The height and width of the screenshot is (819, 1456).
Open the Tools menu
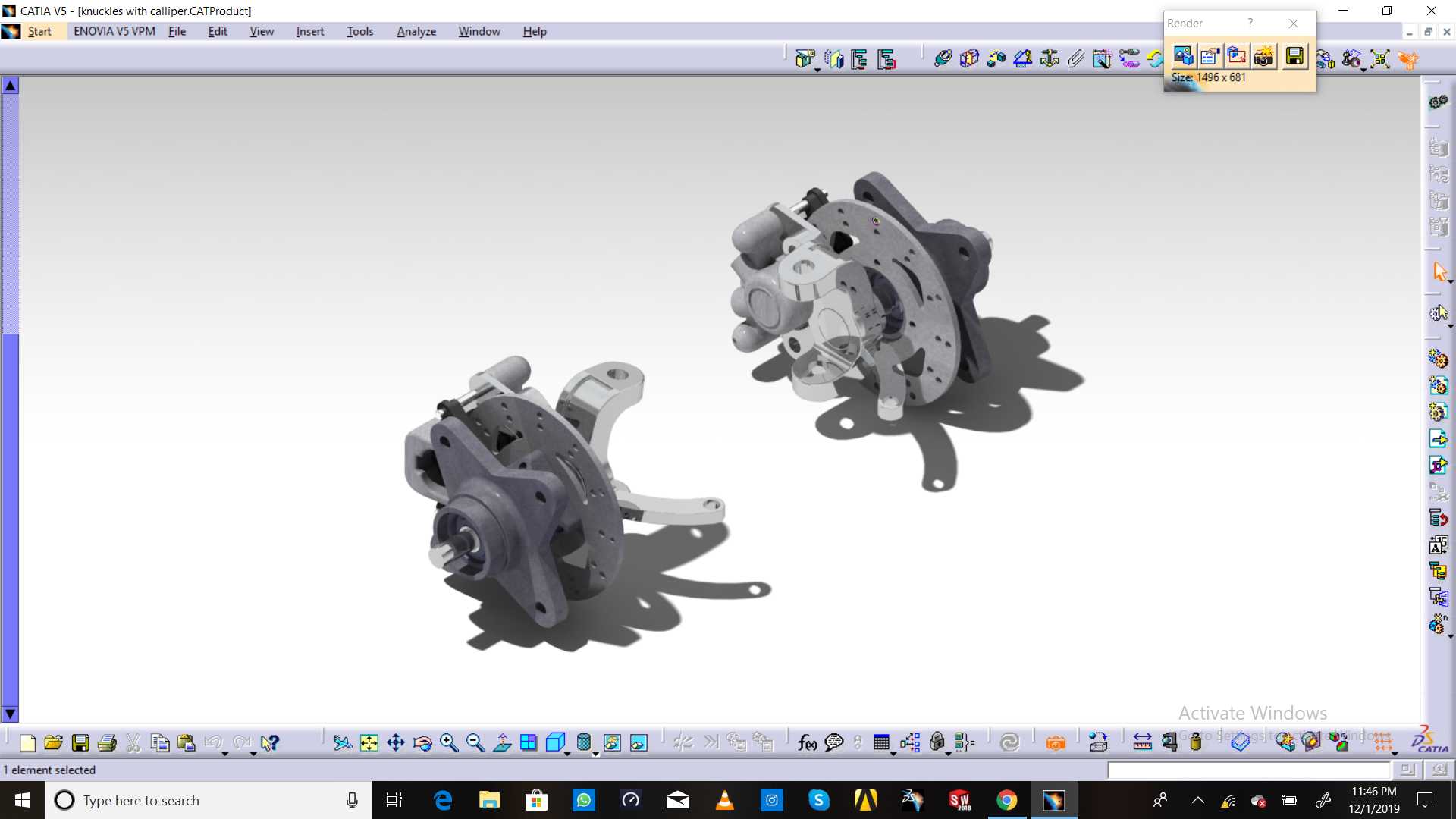[x=360, y=31]
